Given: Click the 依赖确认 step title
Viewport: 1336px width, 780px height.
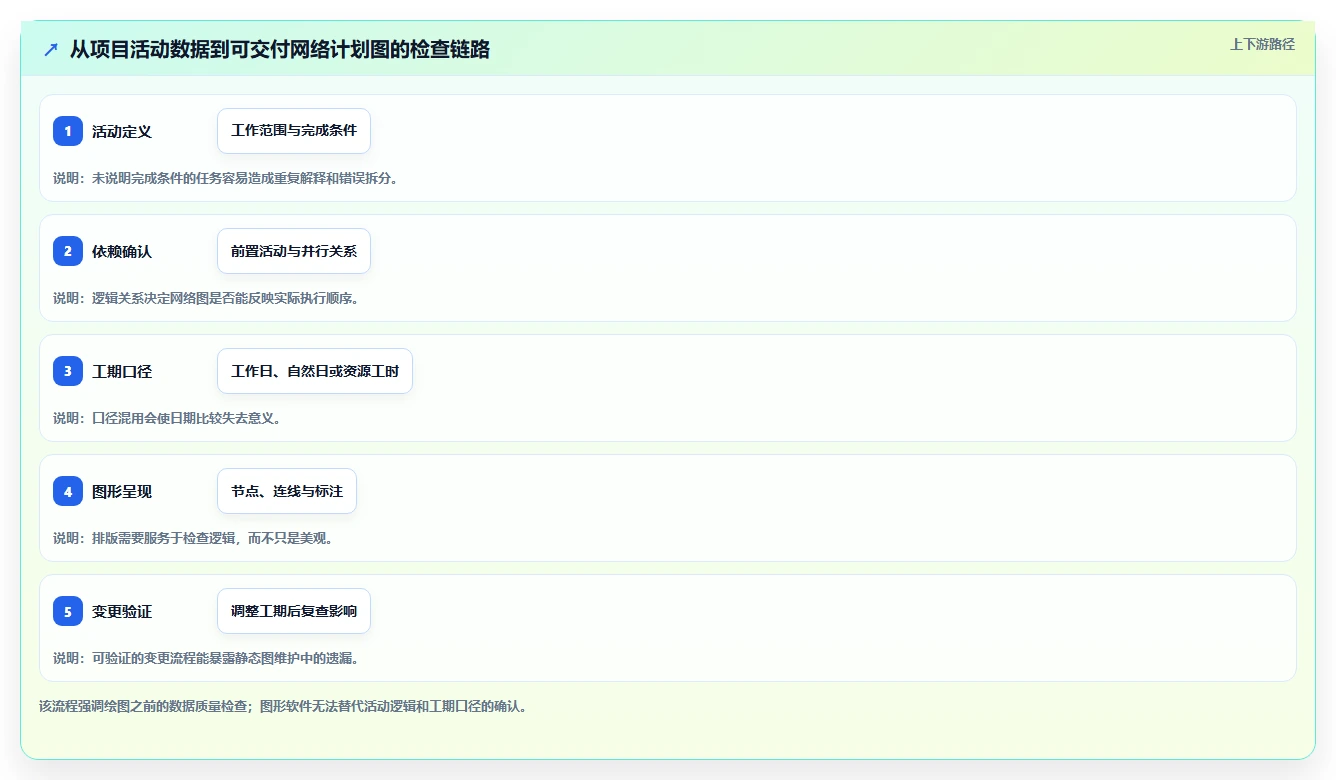Looking at the screenshot, I should point(122,251).
